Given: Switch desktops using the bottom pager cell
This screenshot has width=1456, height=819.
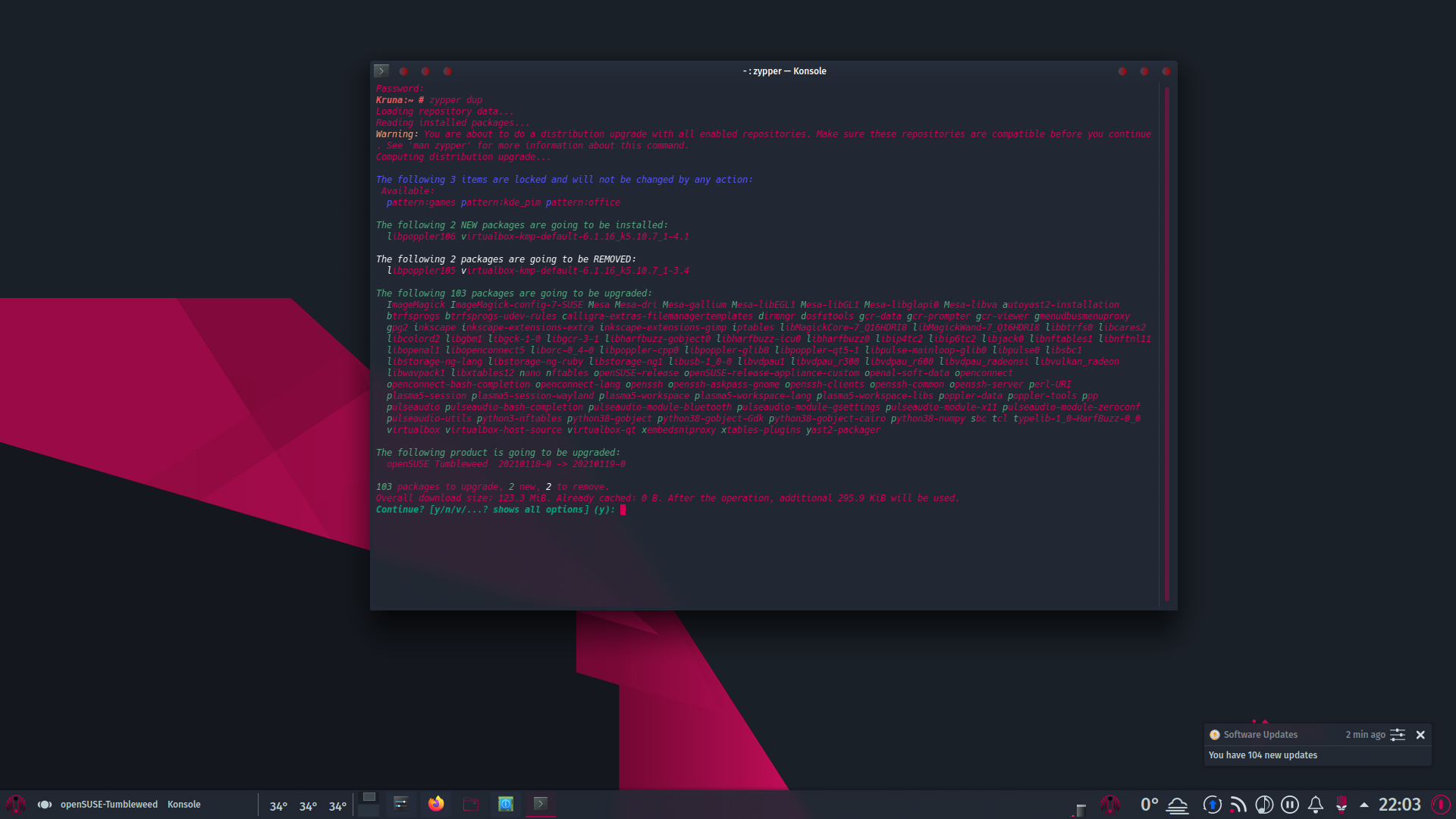Looking at the screenshot, I should pyautogui.click(x=369, y=811).
